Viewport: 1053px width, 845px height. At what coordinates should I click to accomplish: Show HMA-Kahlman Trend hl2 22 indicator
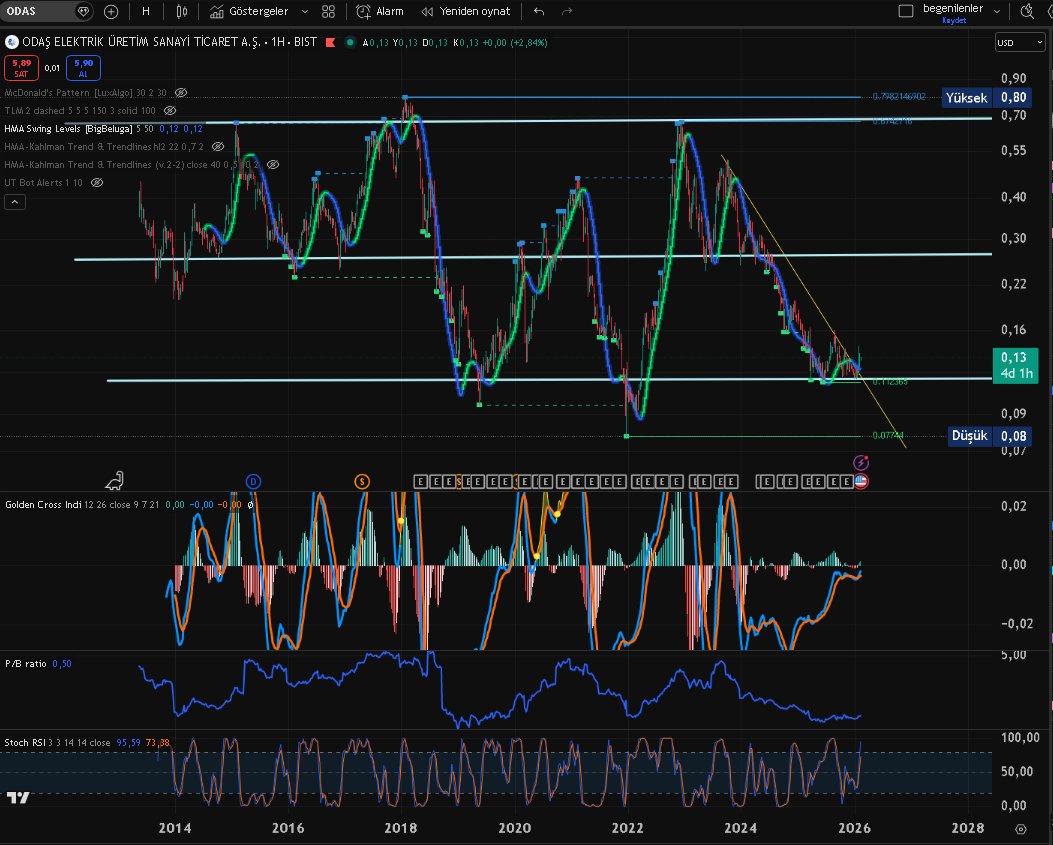click(218, 146)
